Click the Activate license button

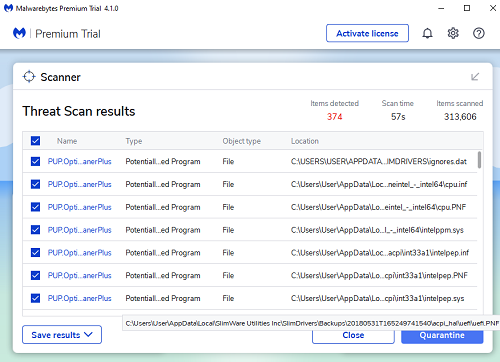pyautogui.click(x=367, y=33)
